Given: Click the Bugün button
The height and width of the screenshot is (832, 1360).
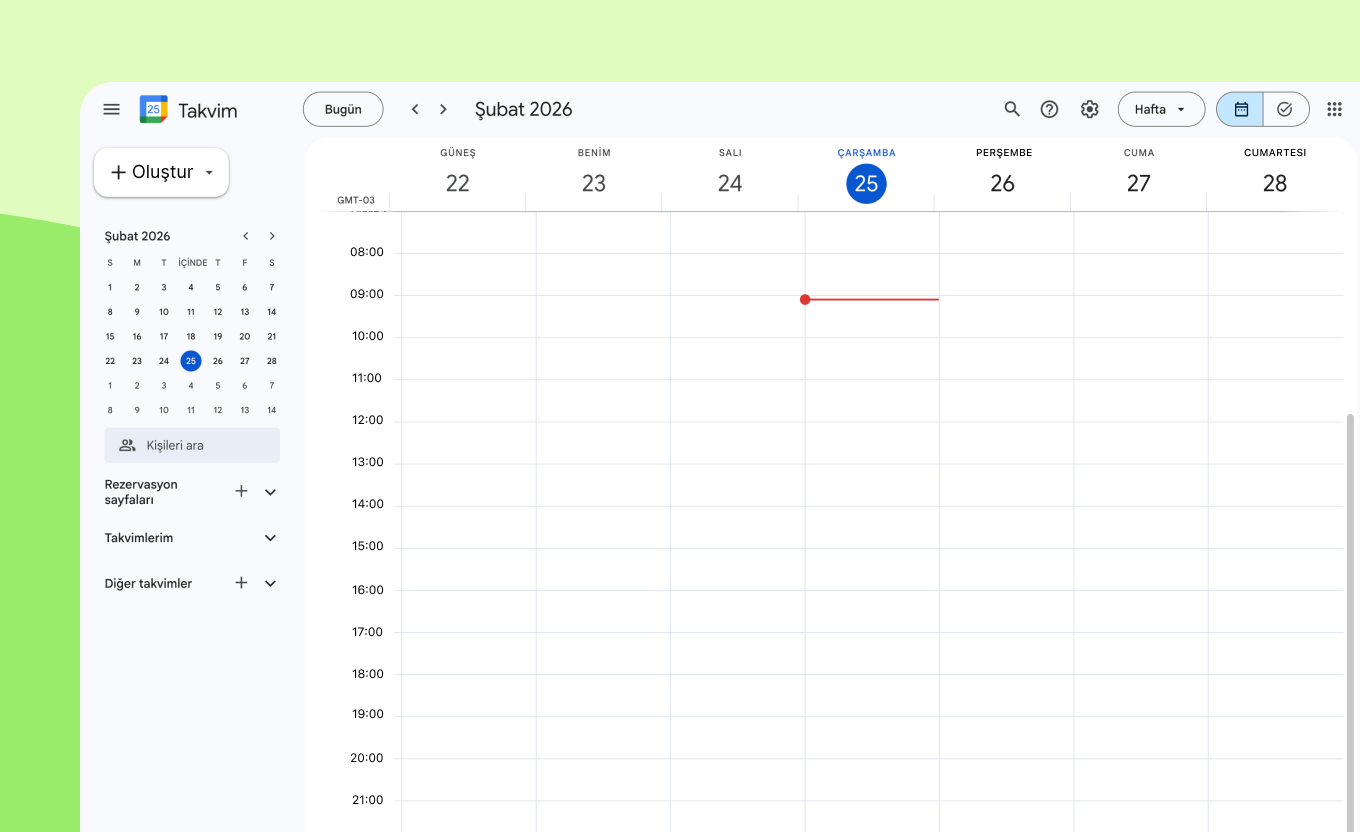Looking at the screenshot, I should 343,110.
